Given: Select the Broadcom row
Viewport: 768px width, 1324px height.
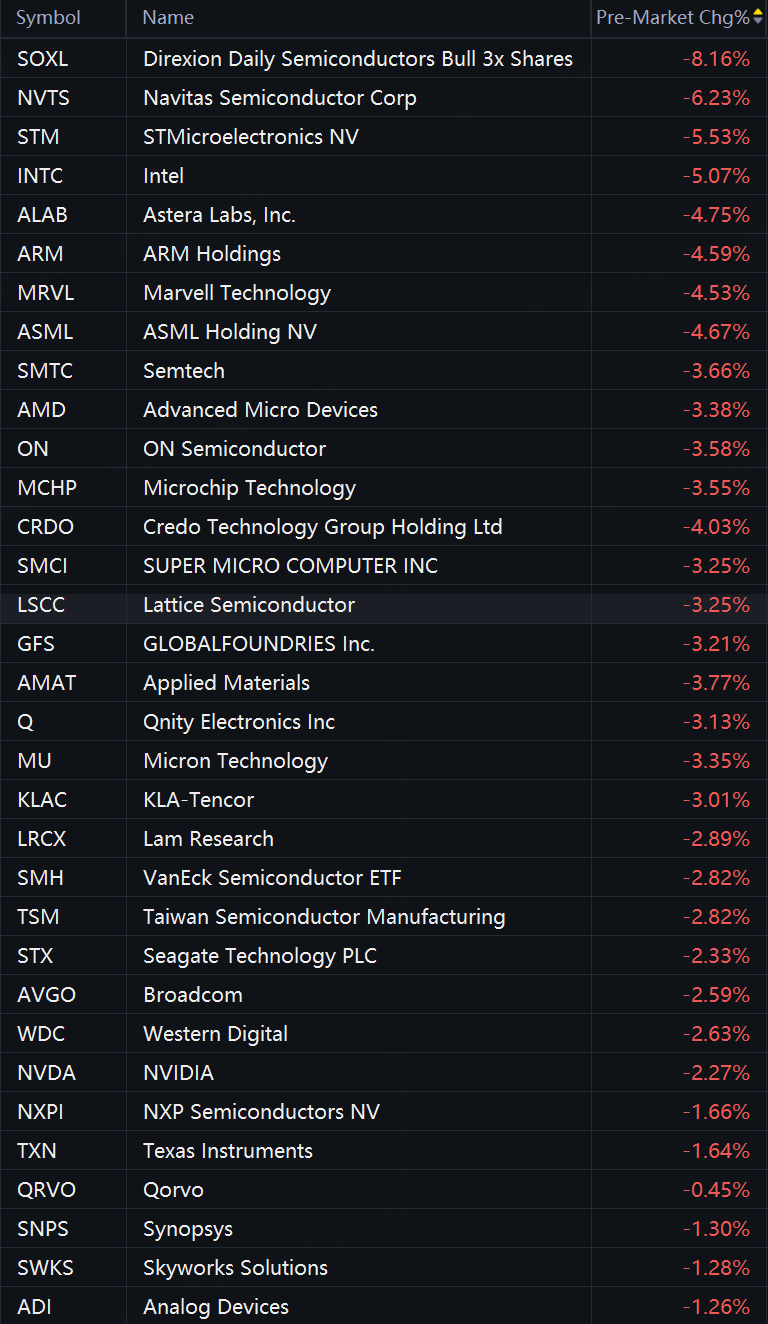Looking at the screenshot, I should coord(384,995).
